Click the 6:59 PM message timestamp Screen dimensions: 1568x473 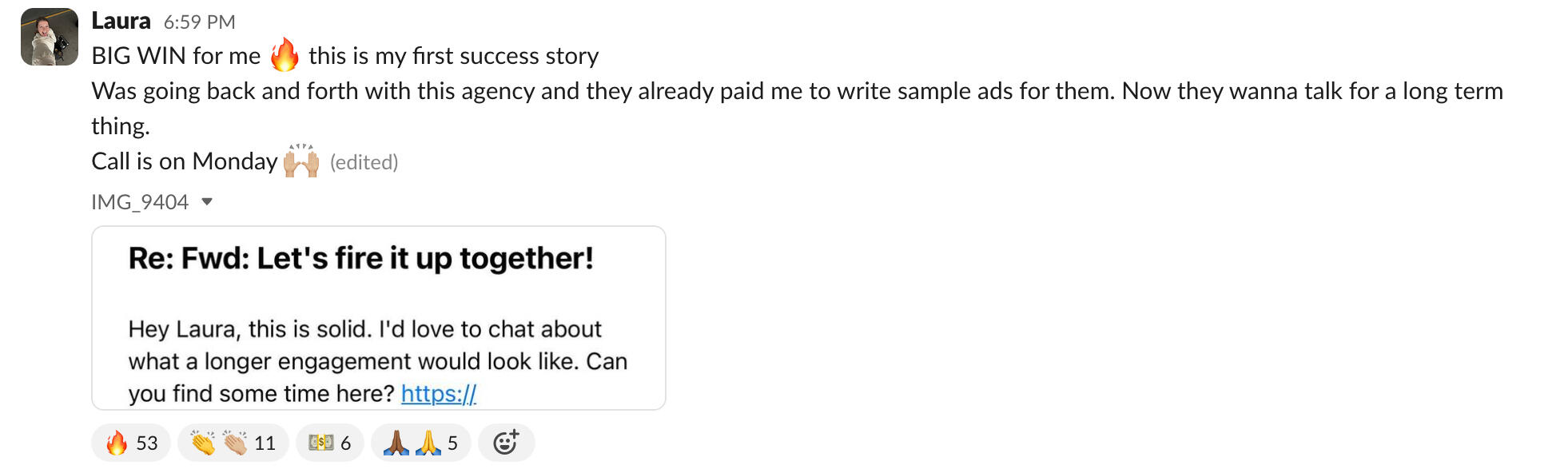[199, 22]
